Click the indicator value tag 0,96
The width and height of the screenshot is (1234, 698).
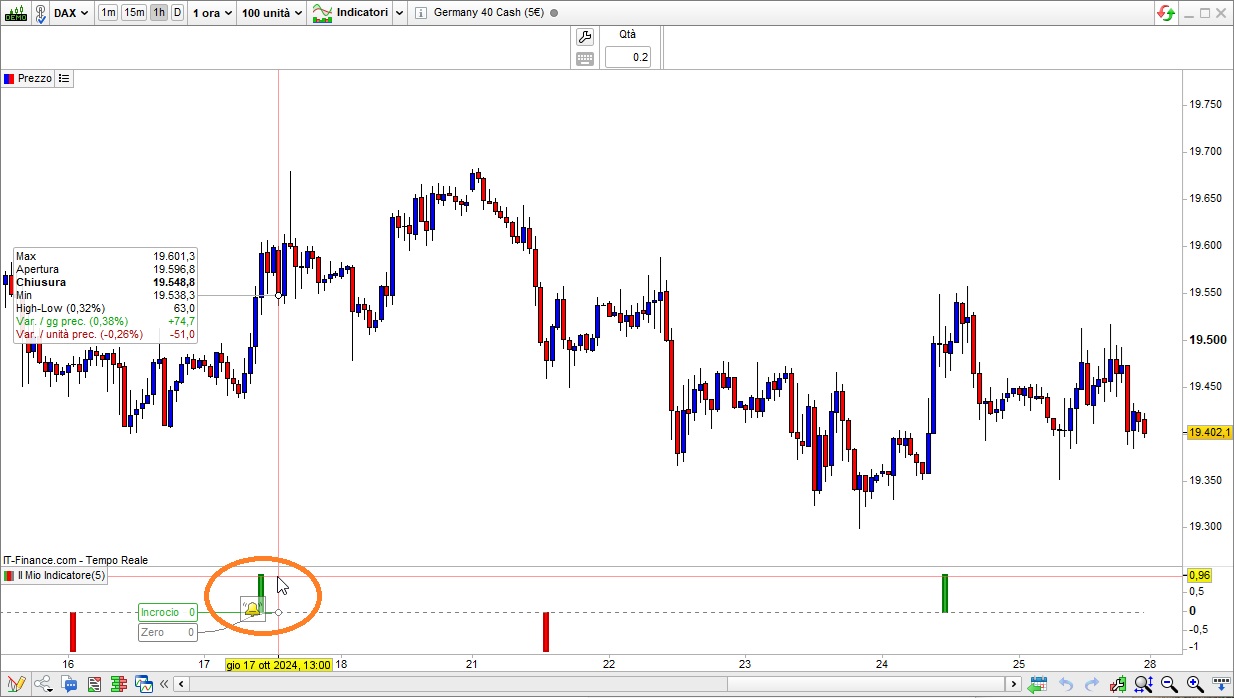click(x=1198, y=575)
